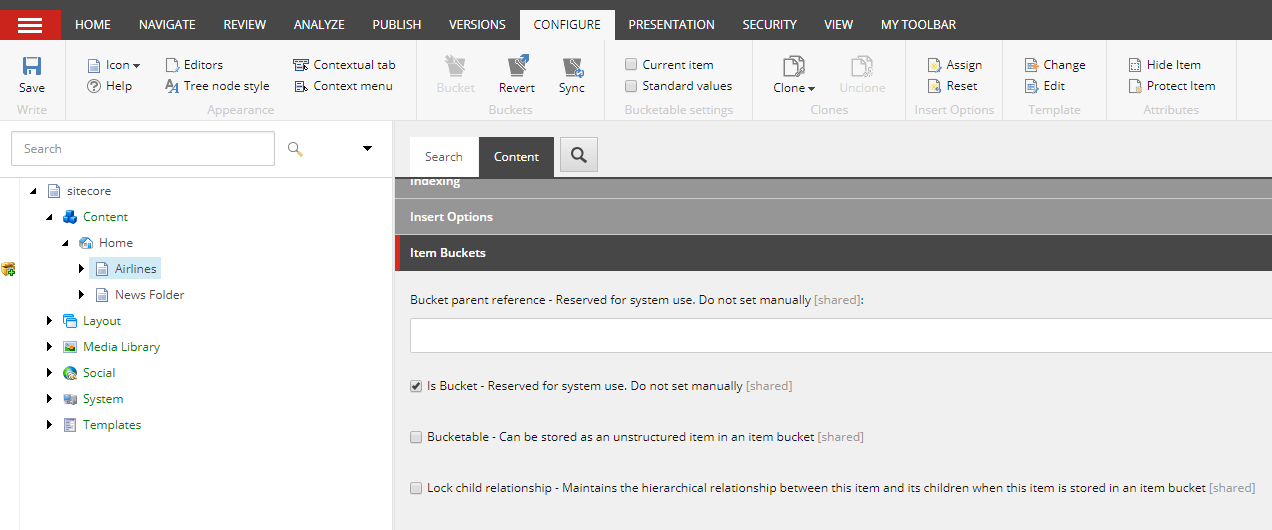Open the MY TOOLBAR ribbon tab

tap(918, 24)
